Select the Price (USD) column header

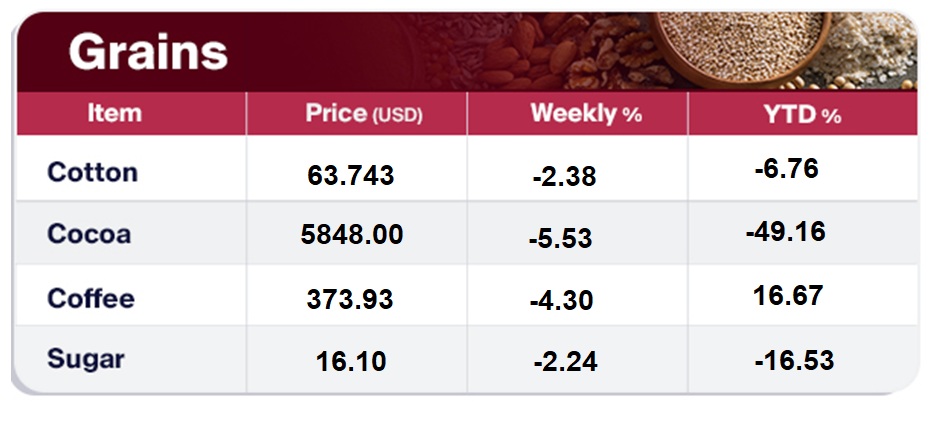tap(364, 114)
